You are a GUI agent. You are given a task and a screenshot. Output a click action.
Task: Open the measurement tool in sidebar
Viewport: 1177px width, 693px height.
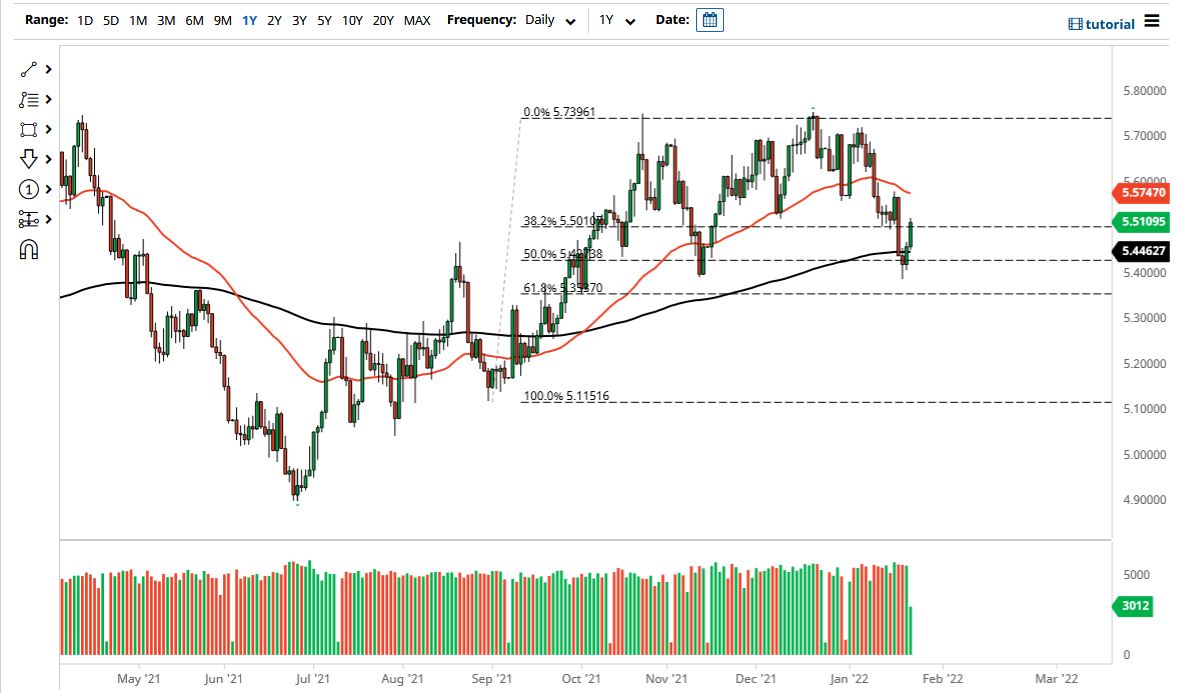click(29, 219)
